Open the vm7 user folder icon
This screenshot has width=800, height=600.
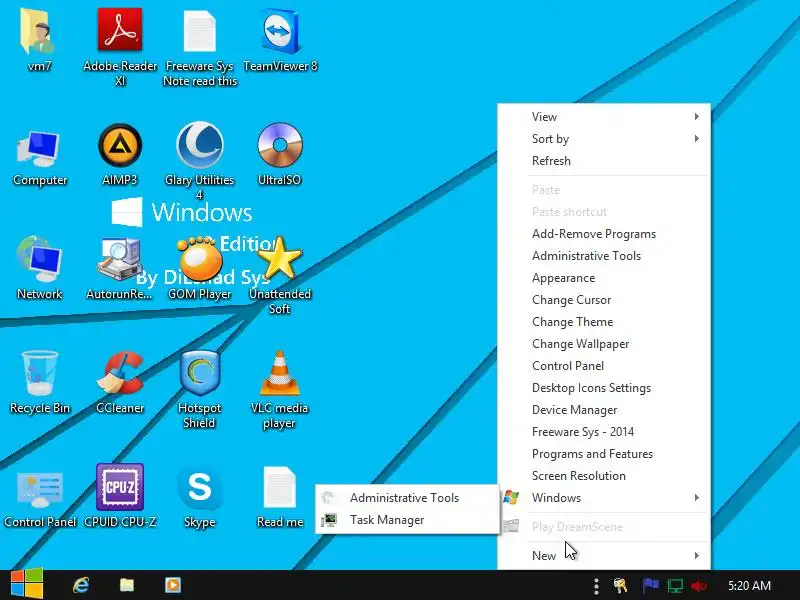click(x=39, y=32)
